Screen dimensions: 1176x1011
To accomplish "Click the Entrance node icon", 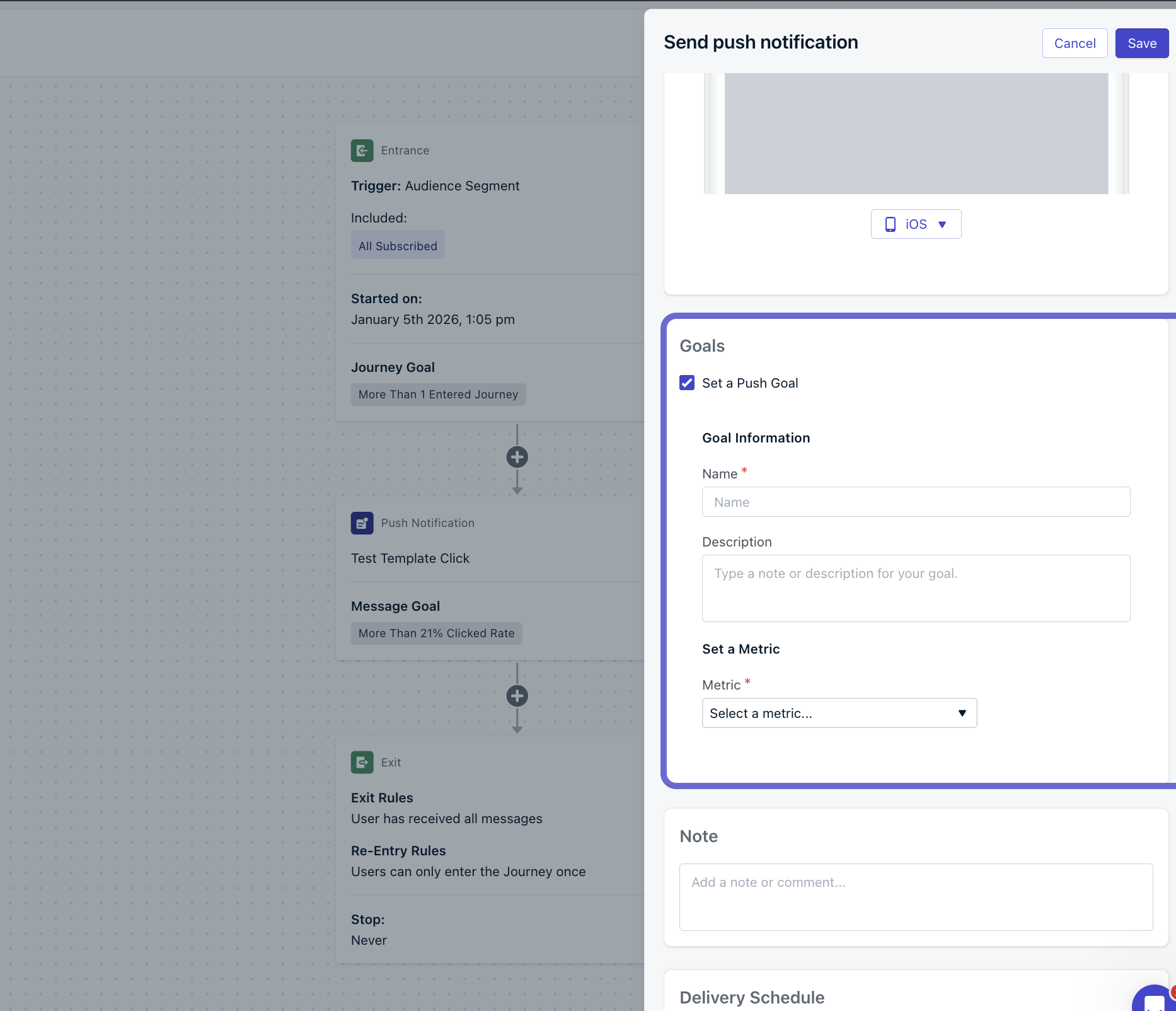I will click(362, 150).
